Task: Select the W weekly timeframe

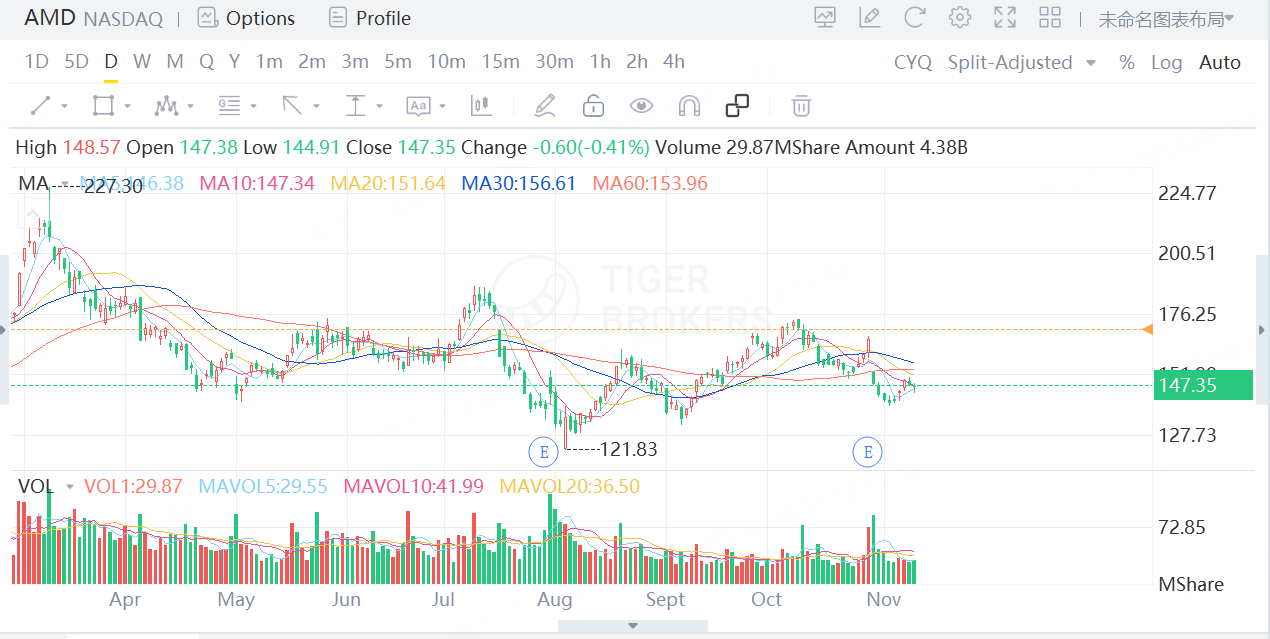Action: click(142, 62)
